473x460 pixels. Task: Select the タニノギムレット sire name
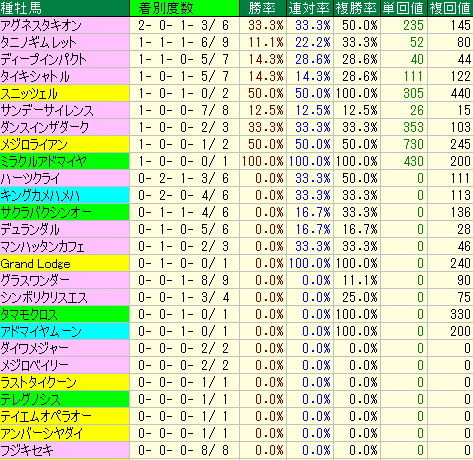(x=39, y=42)
